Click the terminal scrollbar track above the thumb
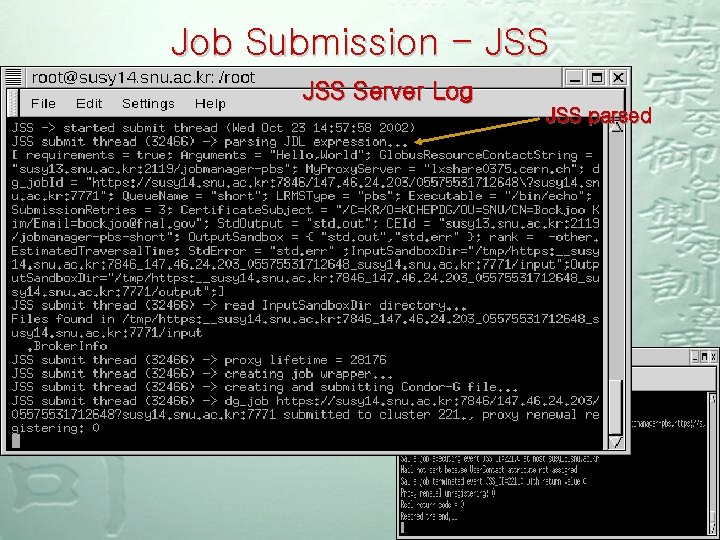 [616, 255]
